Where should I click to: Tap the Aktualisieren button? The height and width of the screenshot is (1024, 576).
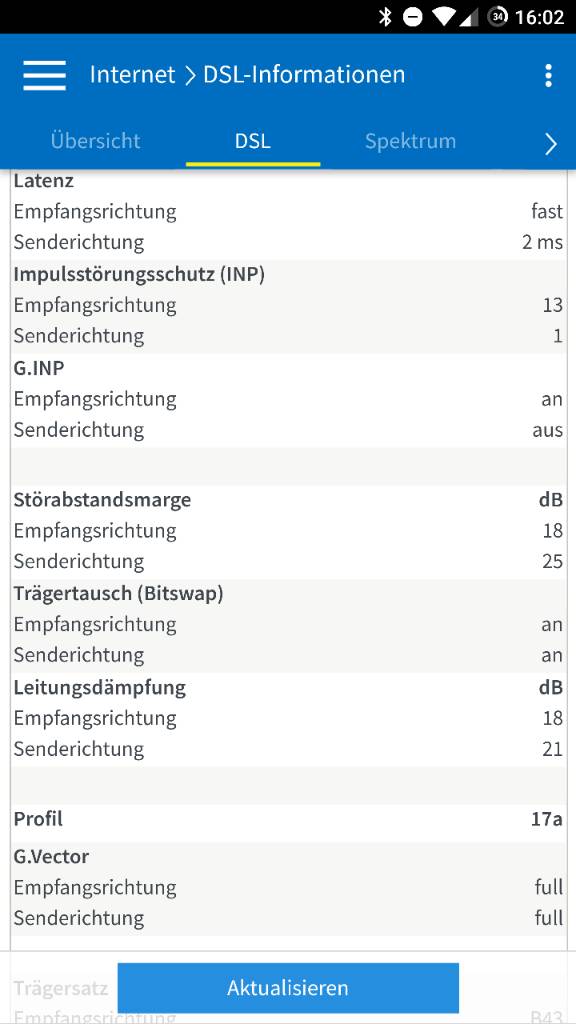click(288, 987)
